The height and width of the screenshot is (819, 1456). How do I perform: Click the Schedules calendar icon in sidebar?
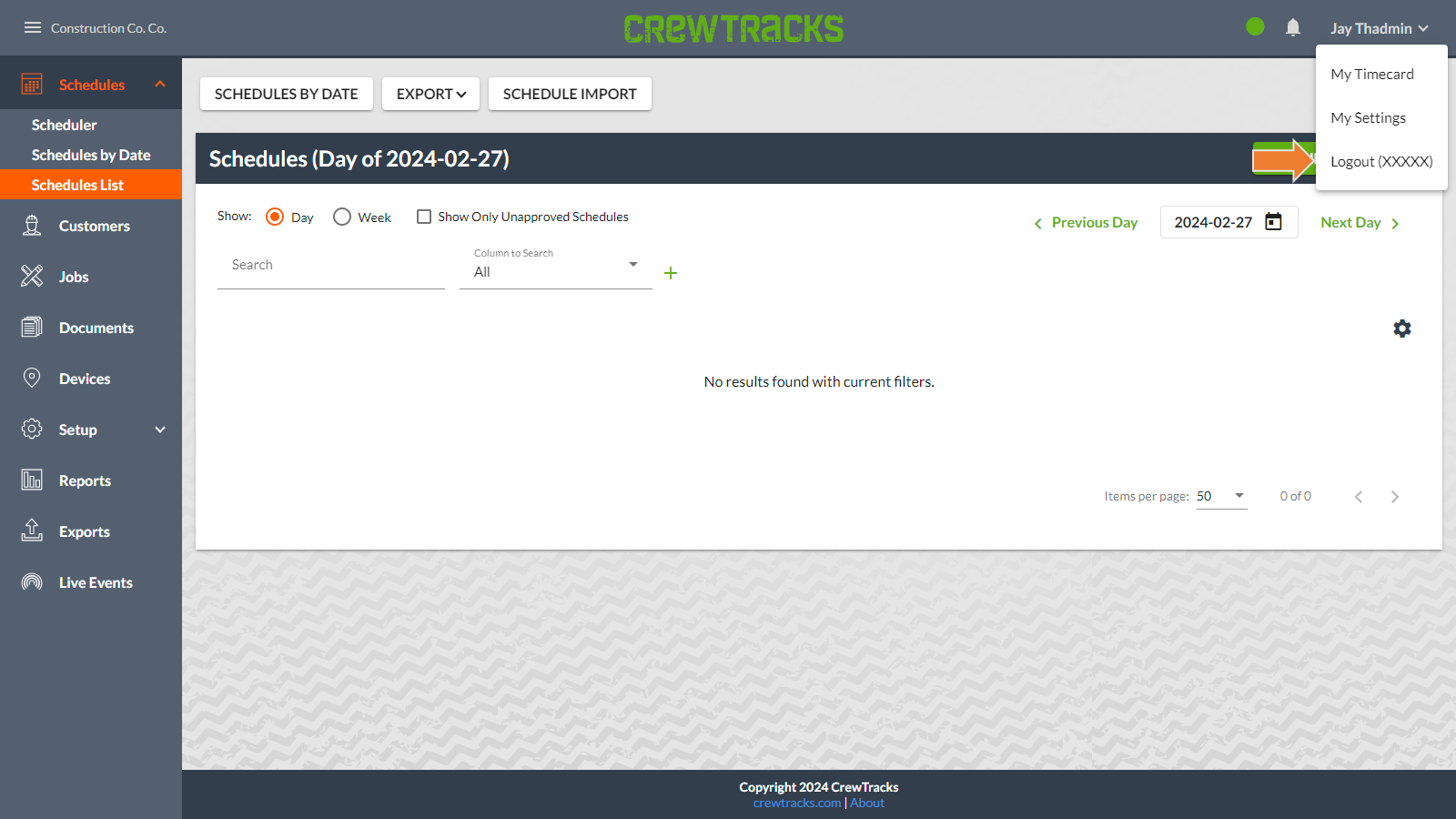click(32, 85)
